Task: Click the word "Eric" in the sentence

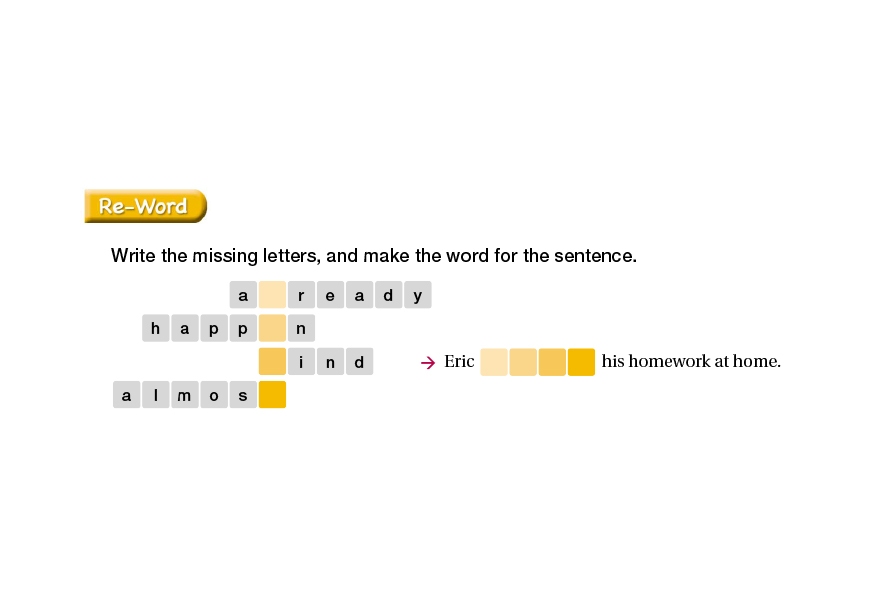Action: 459,362
